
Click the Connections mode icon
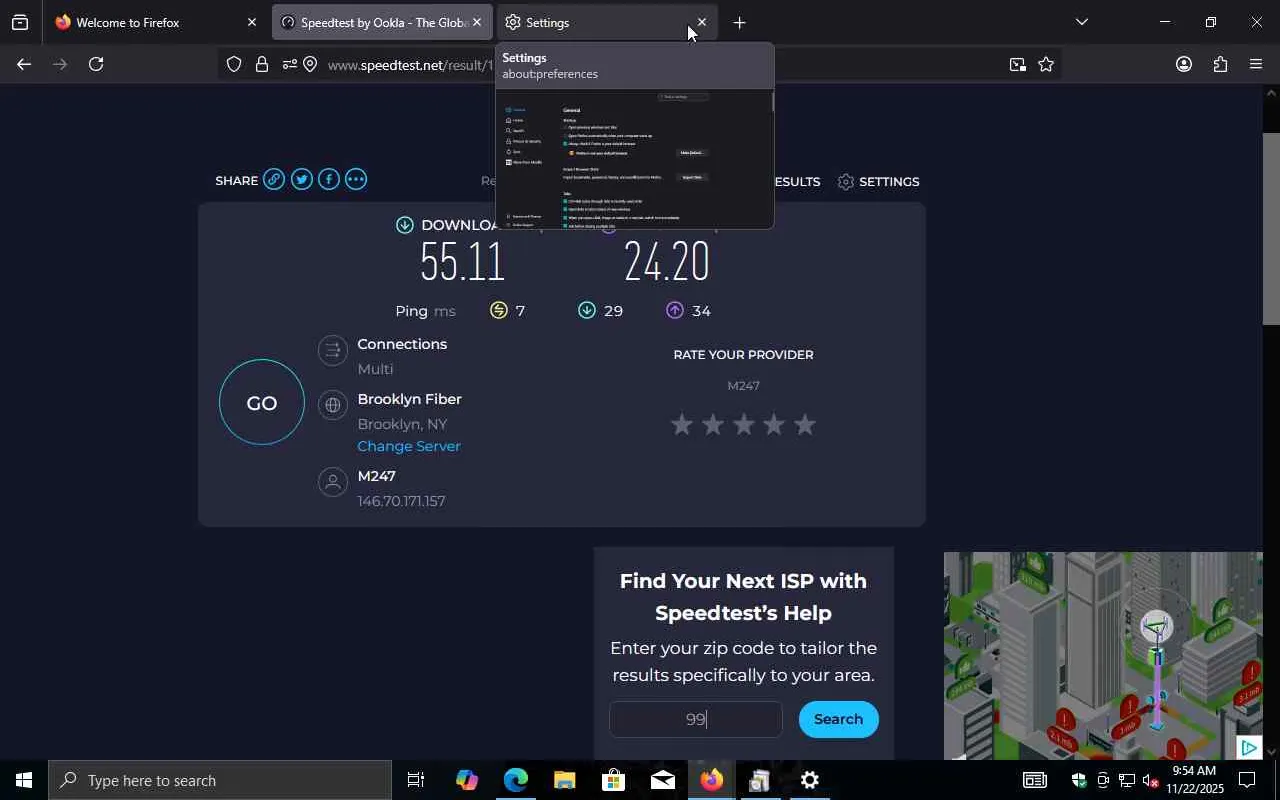click(332, 350)
